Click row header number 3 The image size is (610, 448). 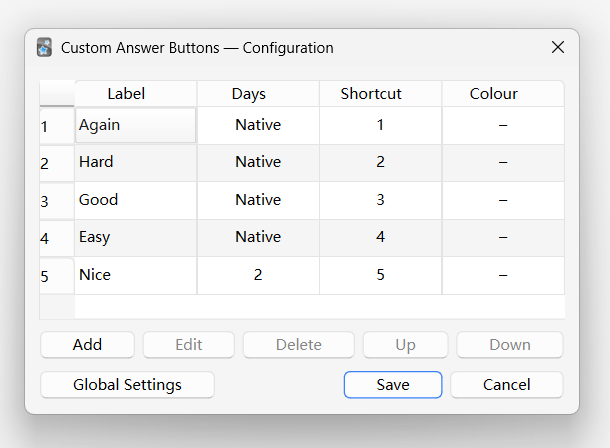pyautogui.click(x=57, y=201)
